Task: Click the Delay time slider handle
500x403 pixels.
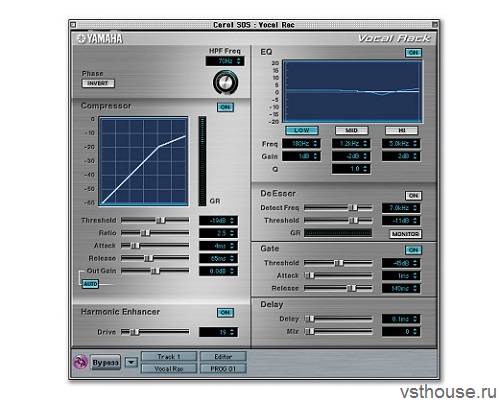Action: click(310, 319)
